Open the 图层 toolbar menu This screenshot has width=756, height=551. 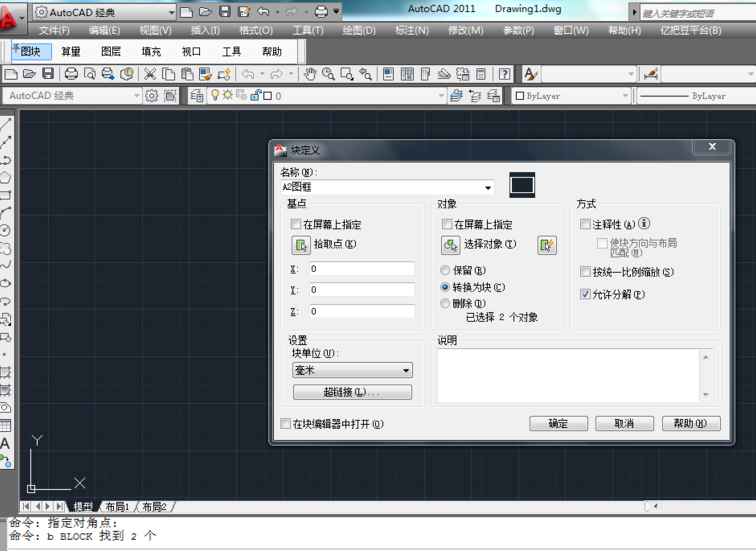click(111, 52)
